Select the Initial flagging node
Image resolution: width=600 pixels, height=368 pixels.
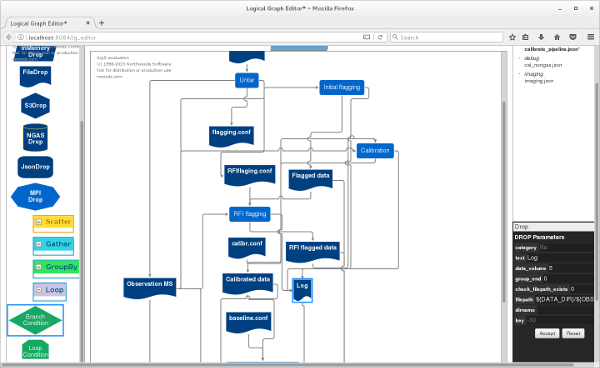[x=342, y=87]
